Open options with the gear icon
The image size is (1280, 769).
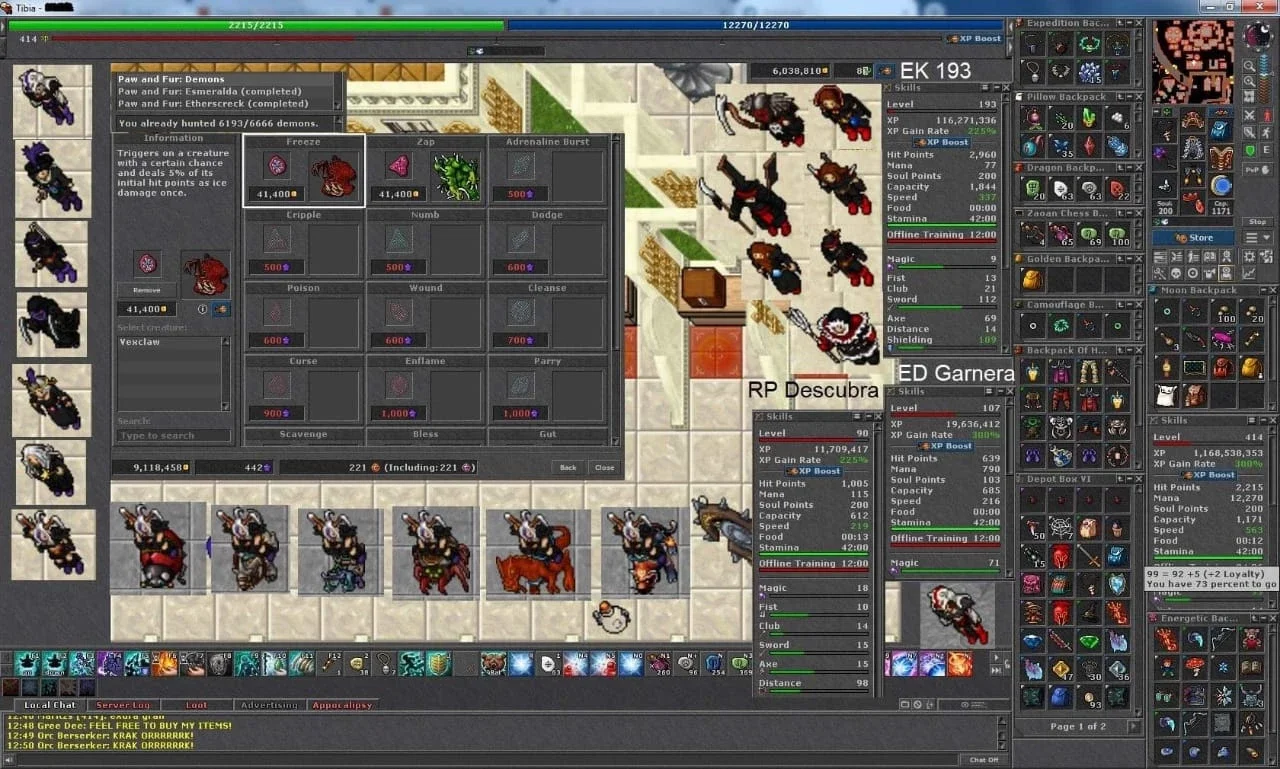(1249, 256)
